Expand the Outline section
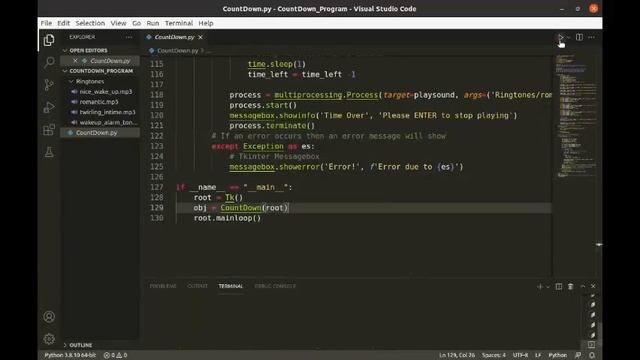 tap(80, 345)
